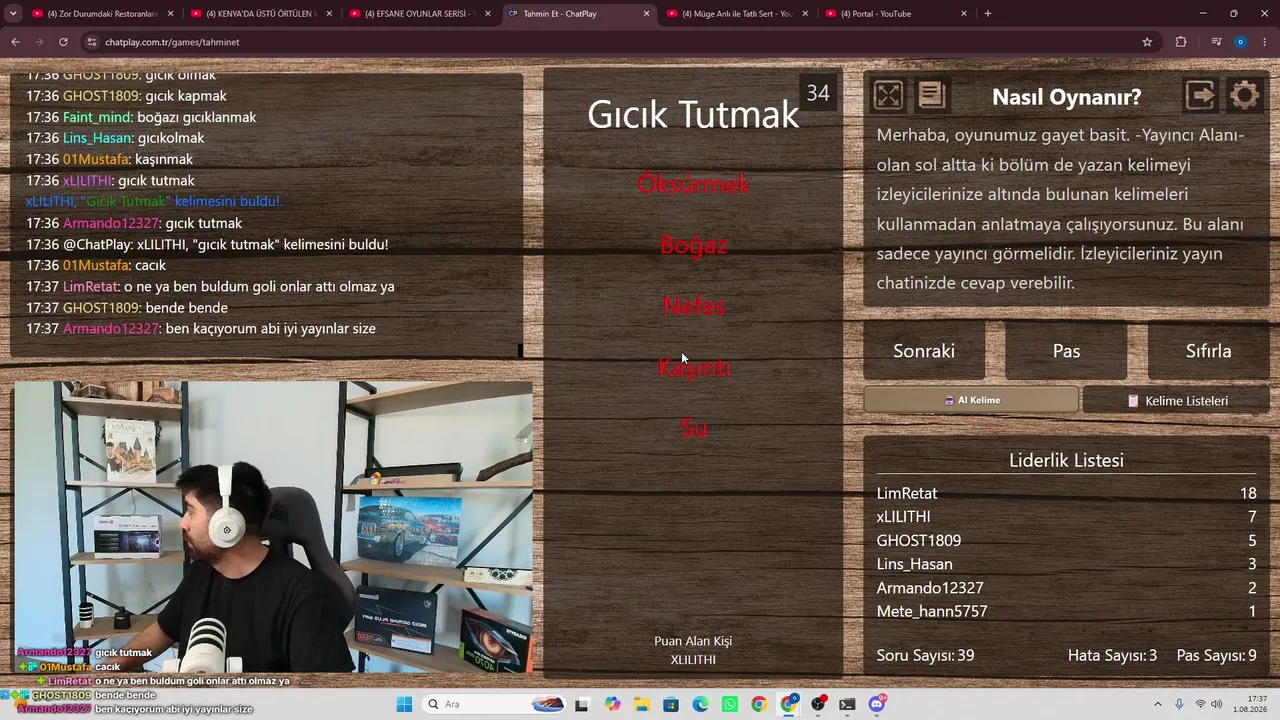Click chat message "ben kaçıyorum abi iyi yayınlar size"
Image resolution: width=1280 pixels, height=720 pixels.
270,328
